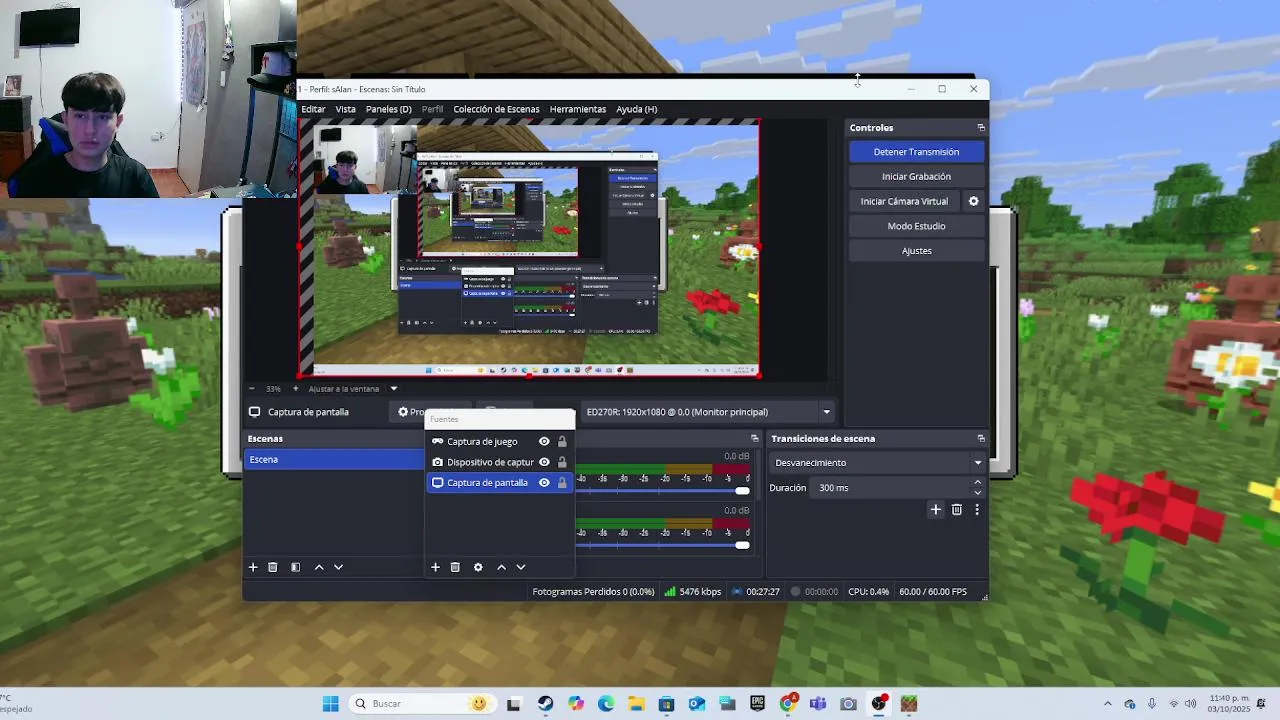Open File Explorer from taskbar

tap(636, 704)
